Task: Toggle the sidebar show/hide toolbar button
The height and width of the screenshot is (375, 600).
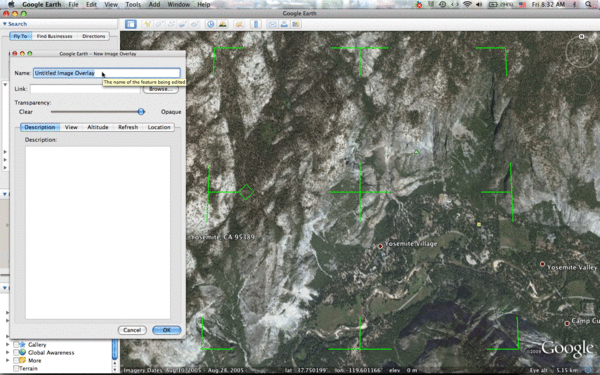Action: point(130,24)
